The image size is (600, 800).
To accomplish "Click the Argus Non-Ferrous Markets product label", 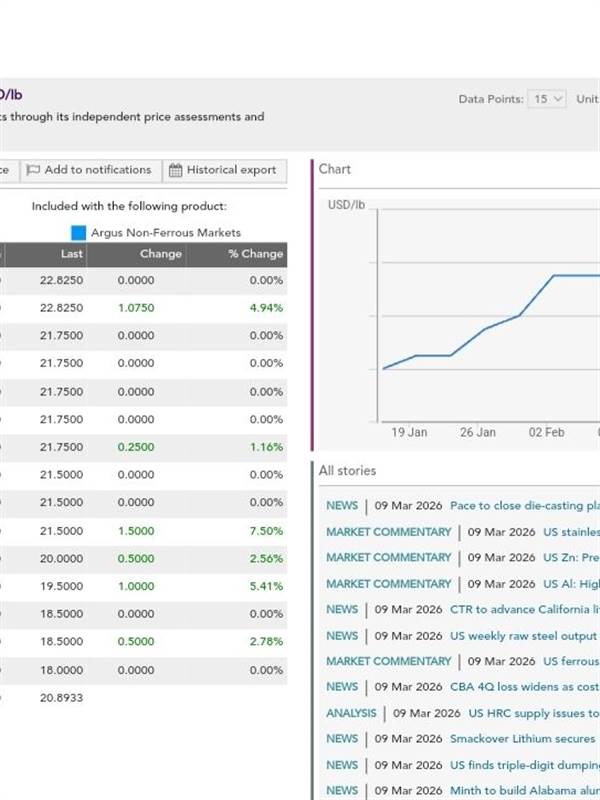I will click(166, 233).
